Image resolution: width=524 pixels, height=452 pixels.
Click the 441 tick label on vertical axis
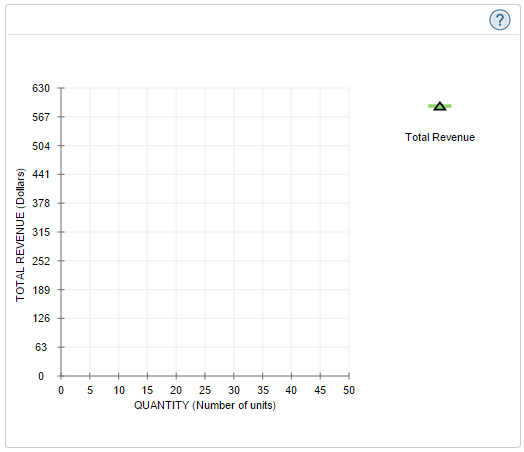(x=41, y=174)
